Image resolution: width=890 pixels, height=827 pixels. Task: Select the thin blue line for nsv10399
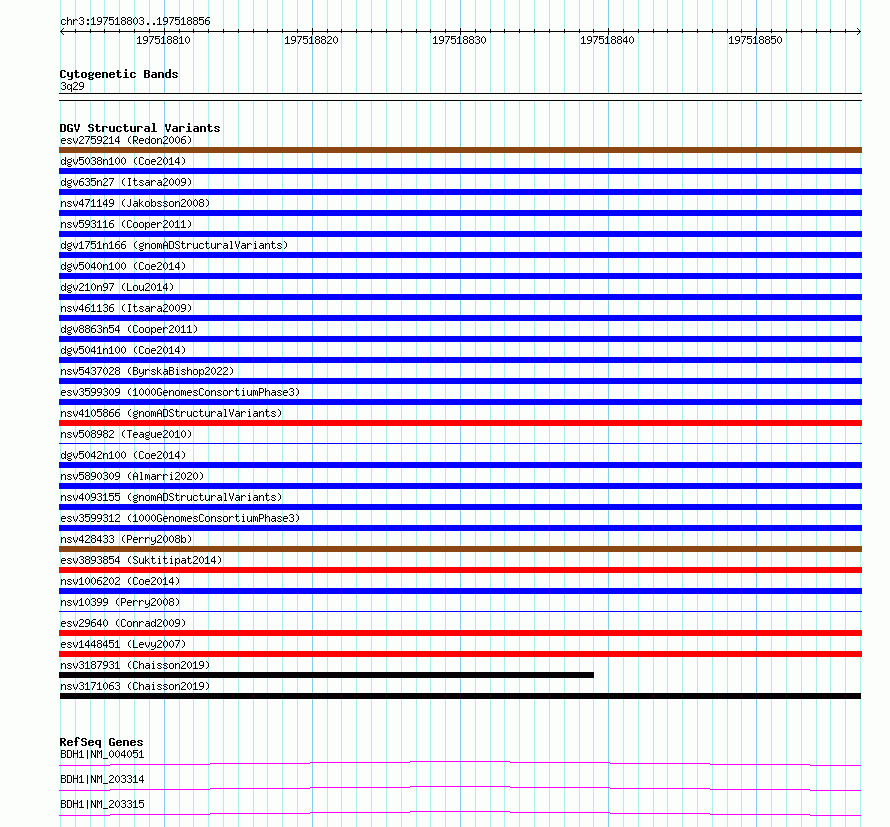click(x=460, y=611)
